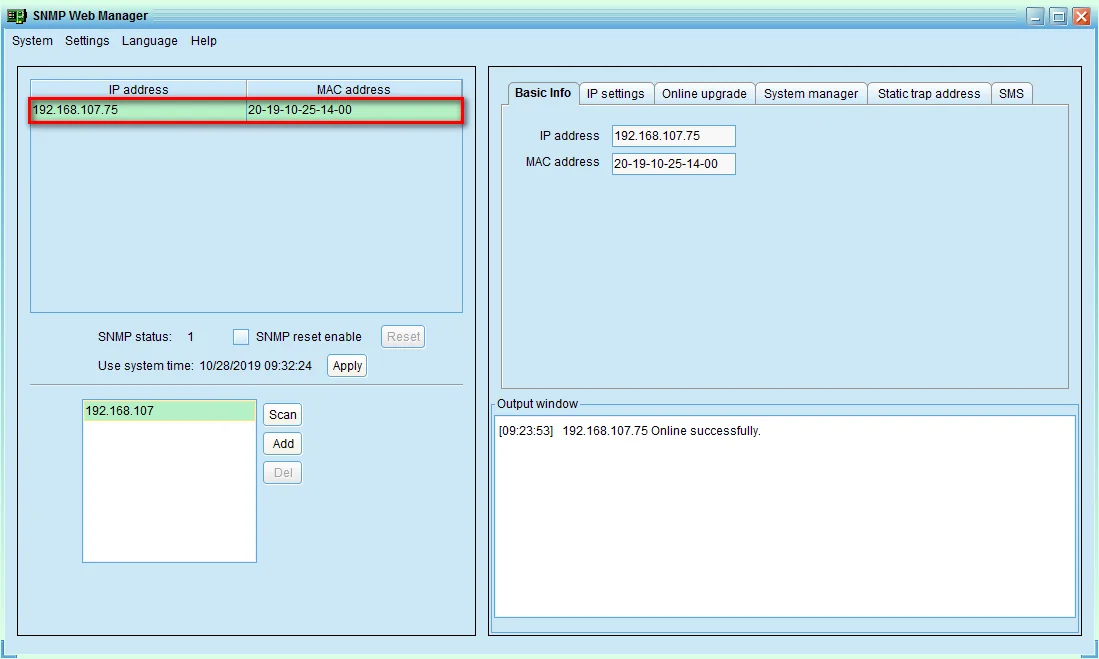Screen dimensions: 1099x659
Task: Open the Language menu
Action: [x=149, y=41]
